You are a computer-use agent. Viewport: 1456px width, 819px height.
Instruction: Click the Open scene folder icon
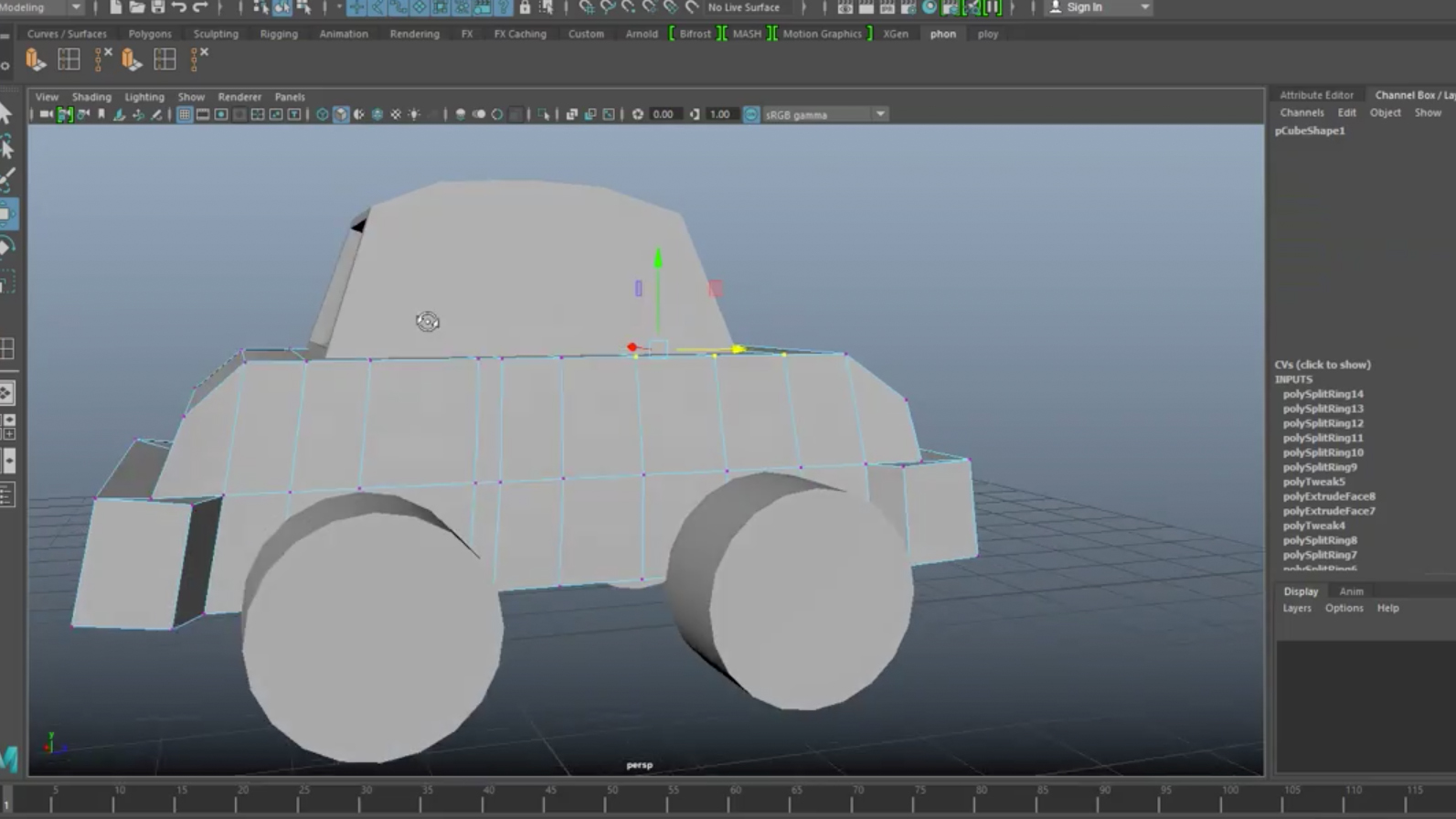point(136,7)
